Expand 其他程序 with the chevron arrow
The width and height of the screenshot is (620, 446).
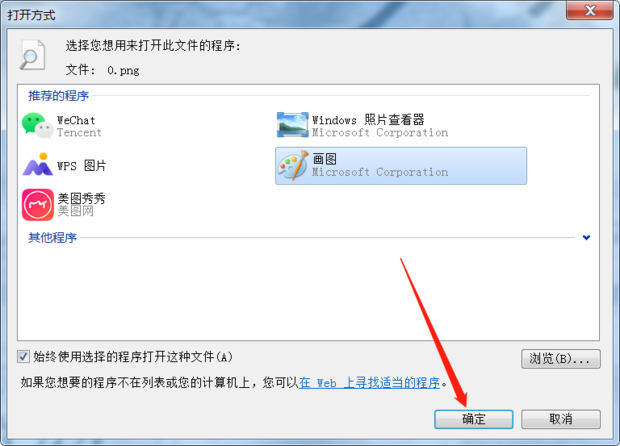coord(586,238)
